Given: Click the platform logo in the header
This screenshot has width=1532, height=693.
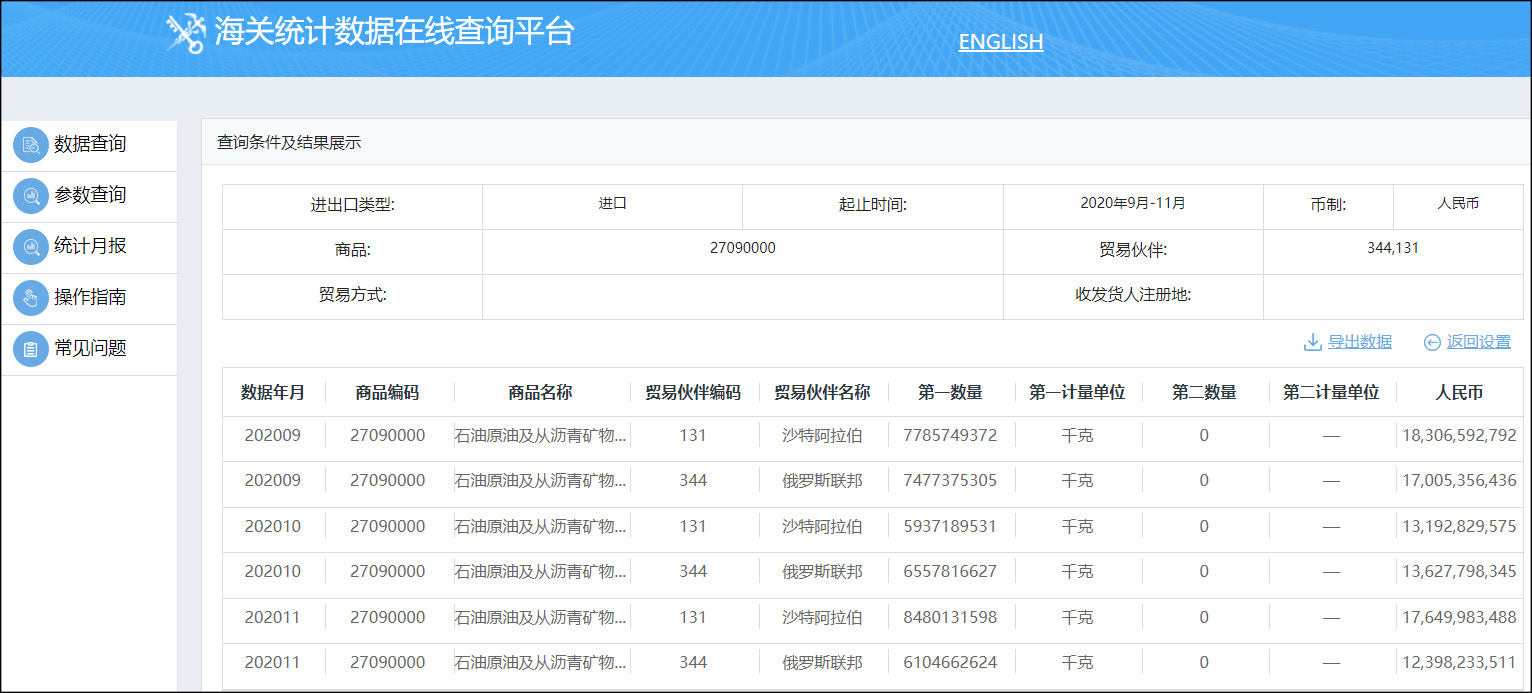Looking at the screenshot, I should click(185, 33).
